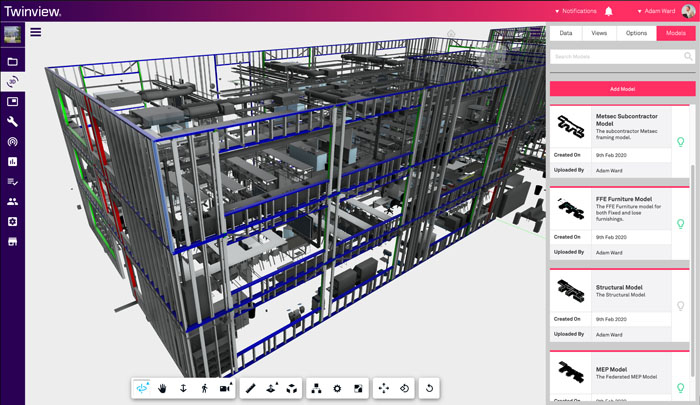Image resolution: width=700 pixels, height=405 pixels.
Task: Activate the Orbit tool in bottom toolbar
Action: [143, 388]
